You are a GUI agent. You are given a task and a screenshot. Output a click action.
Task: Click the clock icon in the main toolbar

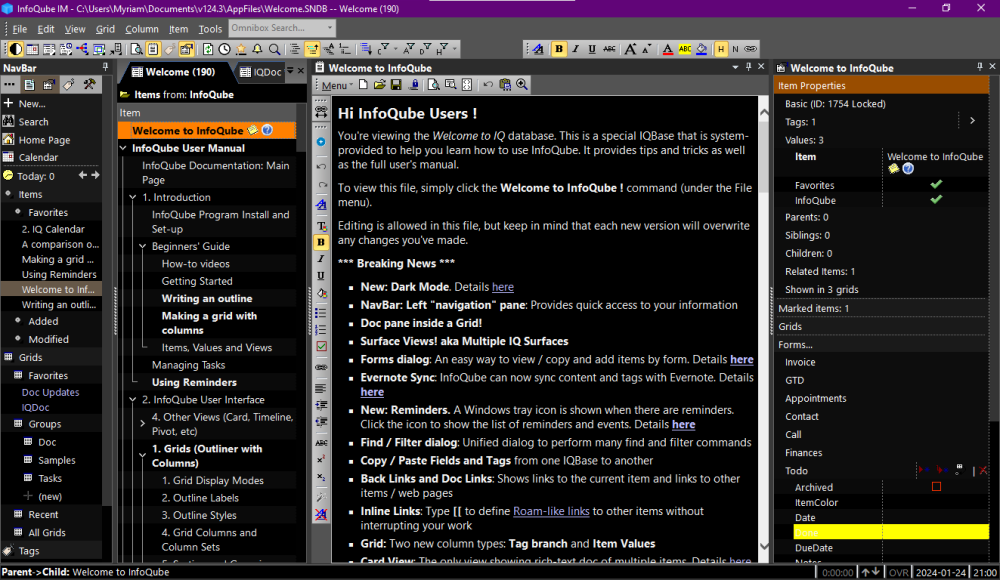click(x=224, y=49)
